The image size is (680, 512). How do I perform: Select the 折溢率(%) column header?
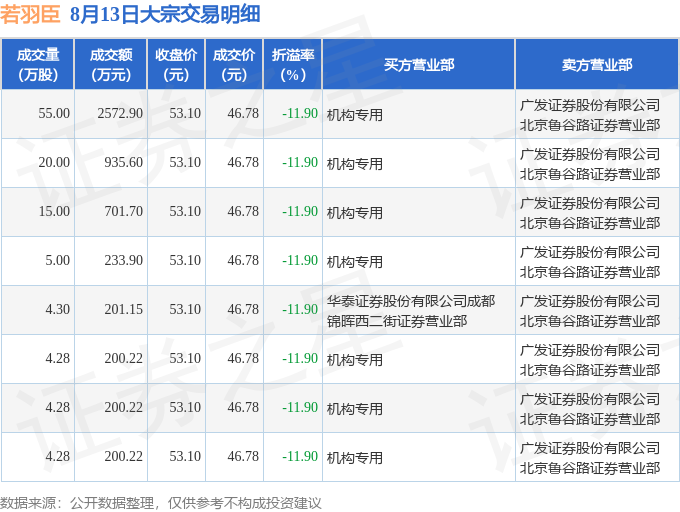pyautogui.click(x=293, y=65)
